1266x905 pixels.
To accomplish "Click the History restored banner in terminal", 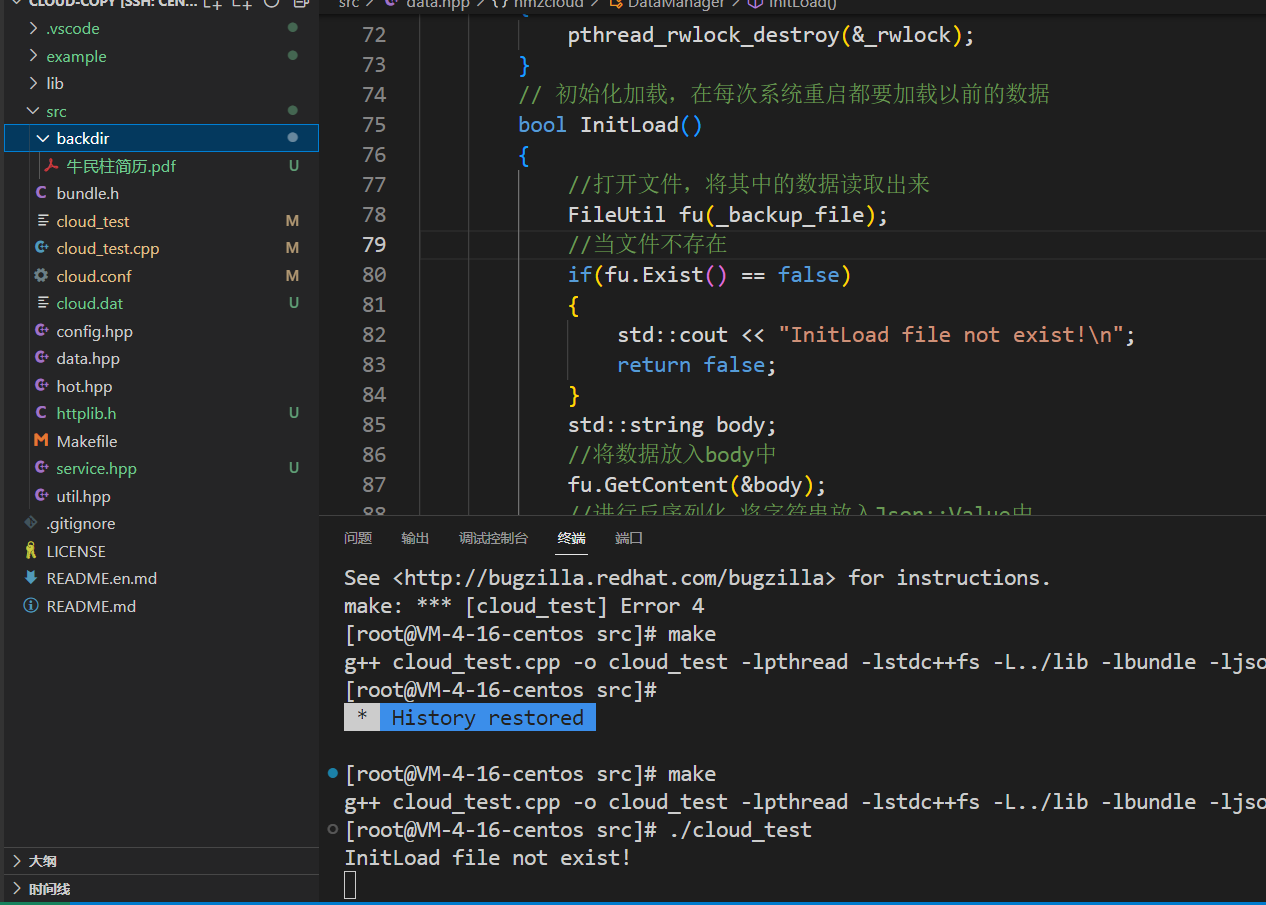I will pyautogui.click(x=469, y=718).
